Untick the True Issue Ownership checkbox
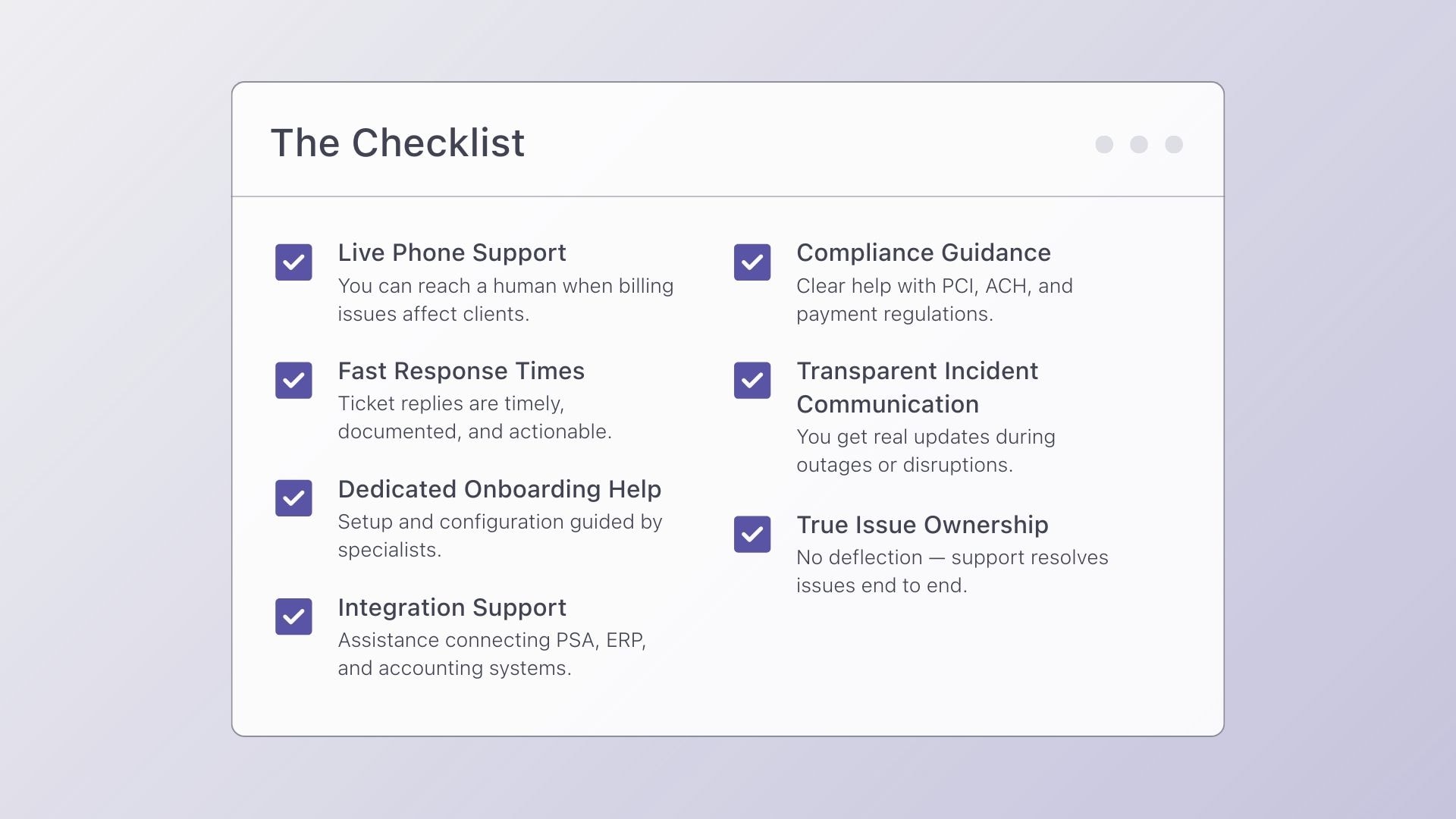The height and width of the screenshot is (819, 1456). tap(752, 535)
